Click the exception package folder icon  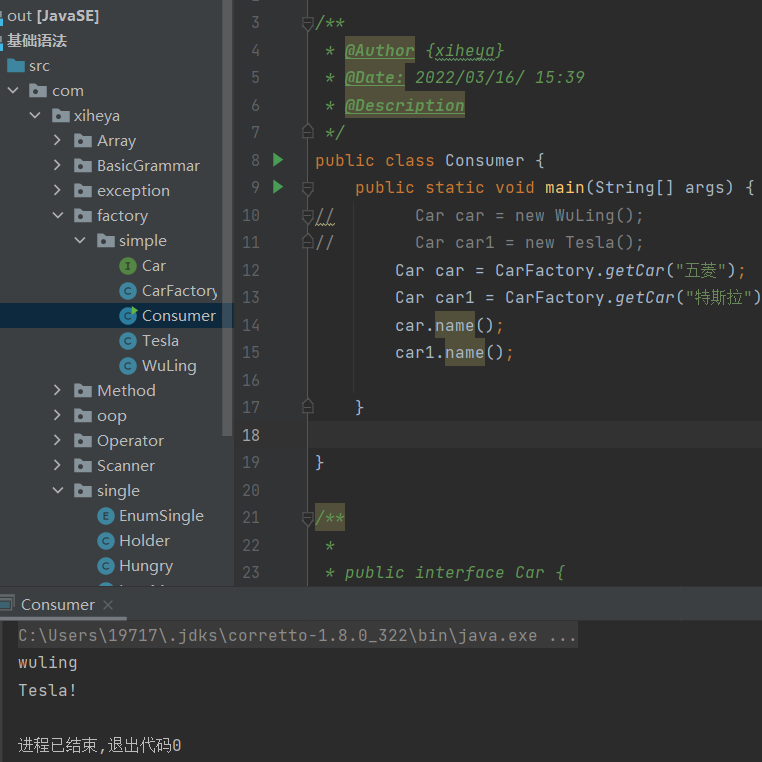point(83,190)
